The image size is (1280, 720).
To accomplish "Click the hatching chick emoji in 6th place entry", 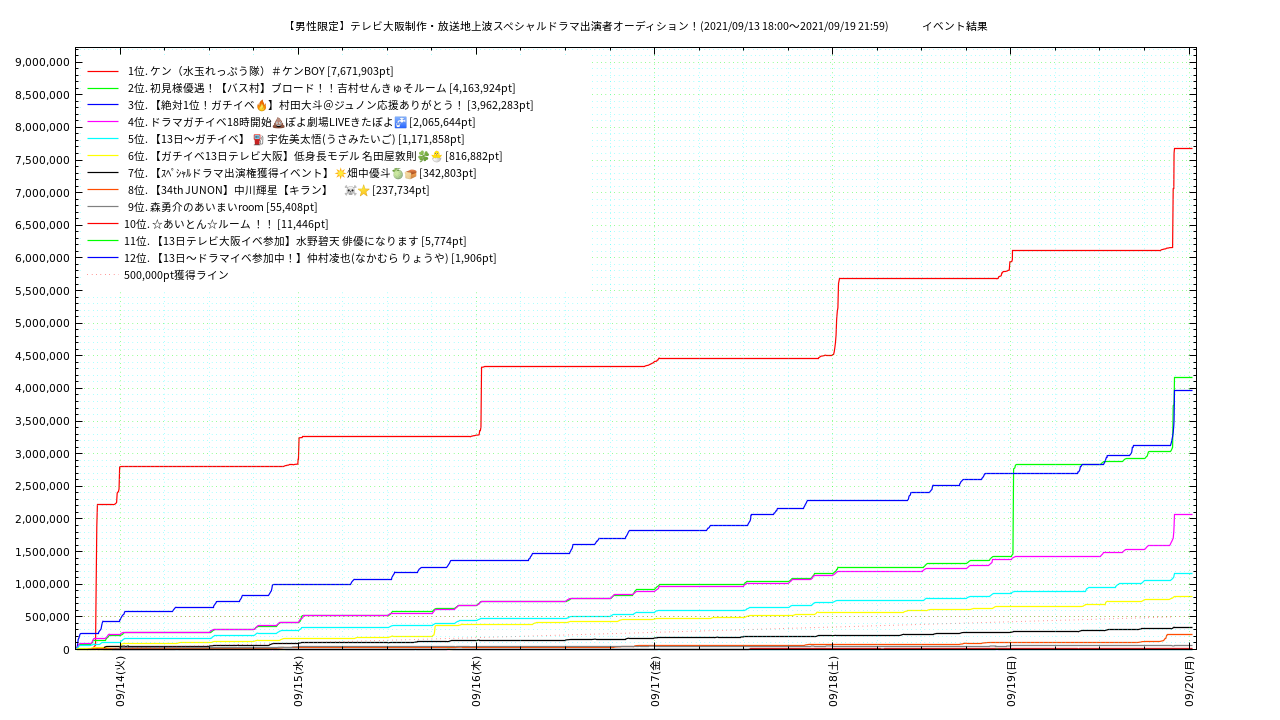I will point(436,156).
